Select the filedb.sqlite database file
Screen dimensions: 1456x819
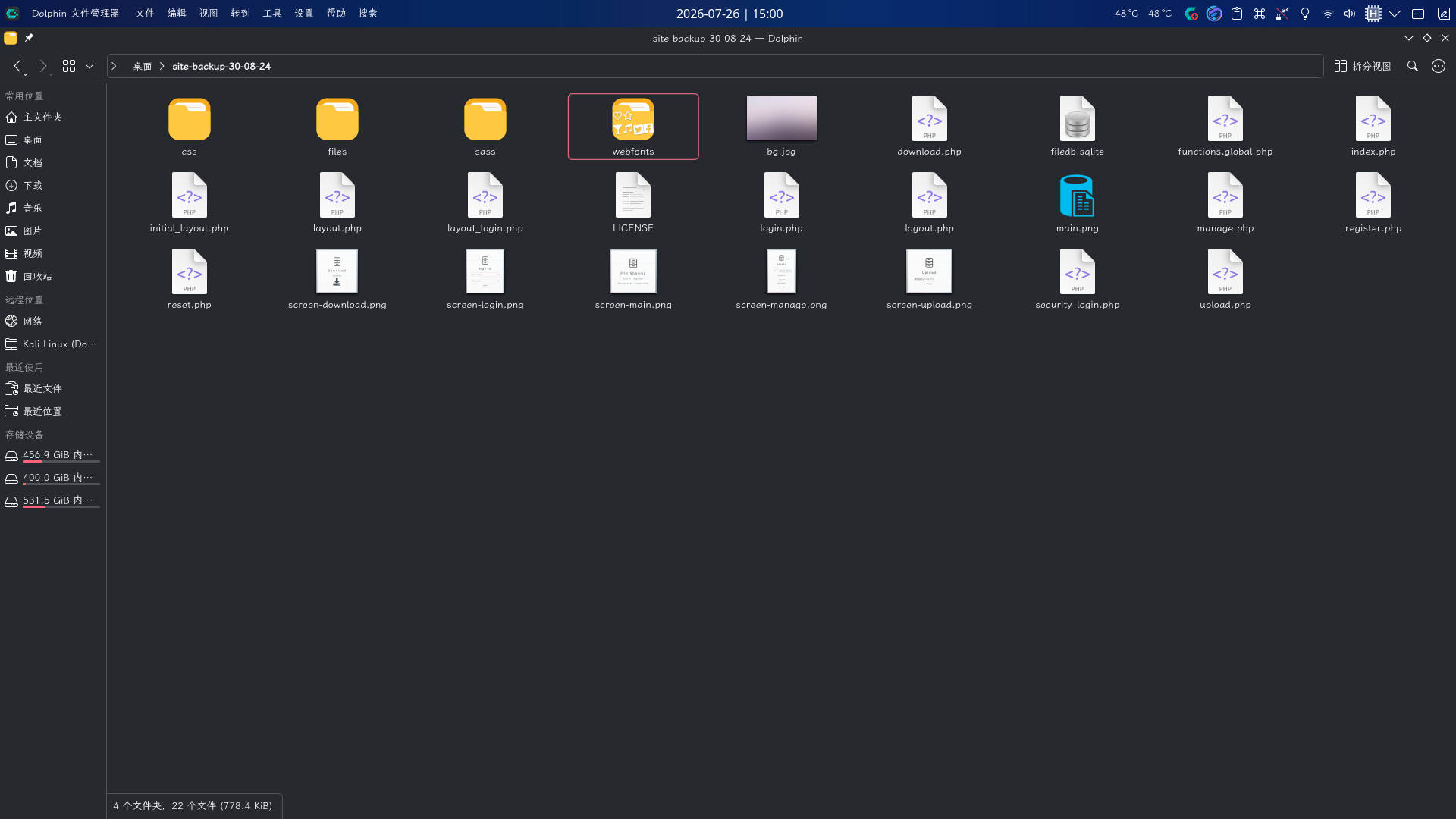tap(1077, 127)
